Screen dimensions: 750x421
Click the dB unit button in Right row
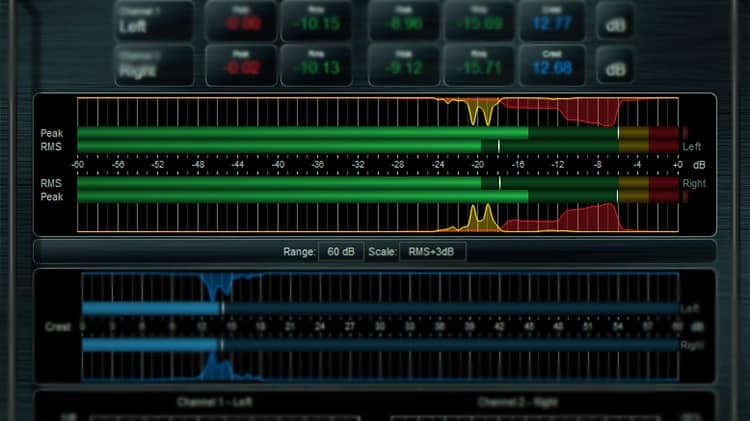pos(615,67)
